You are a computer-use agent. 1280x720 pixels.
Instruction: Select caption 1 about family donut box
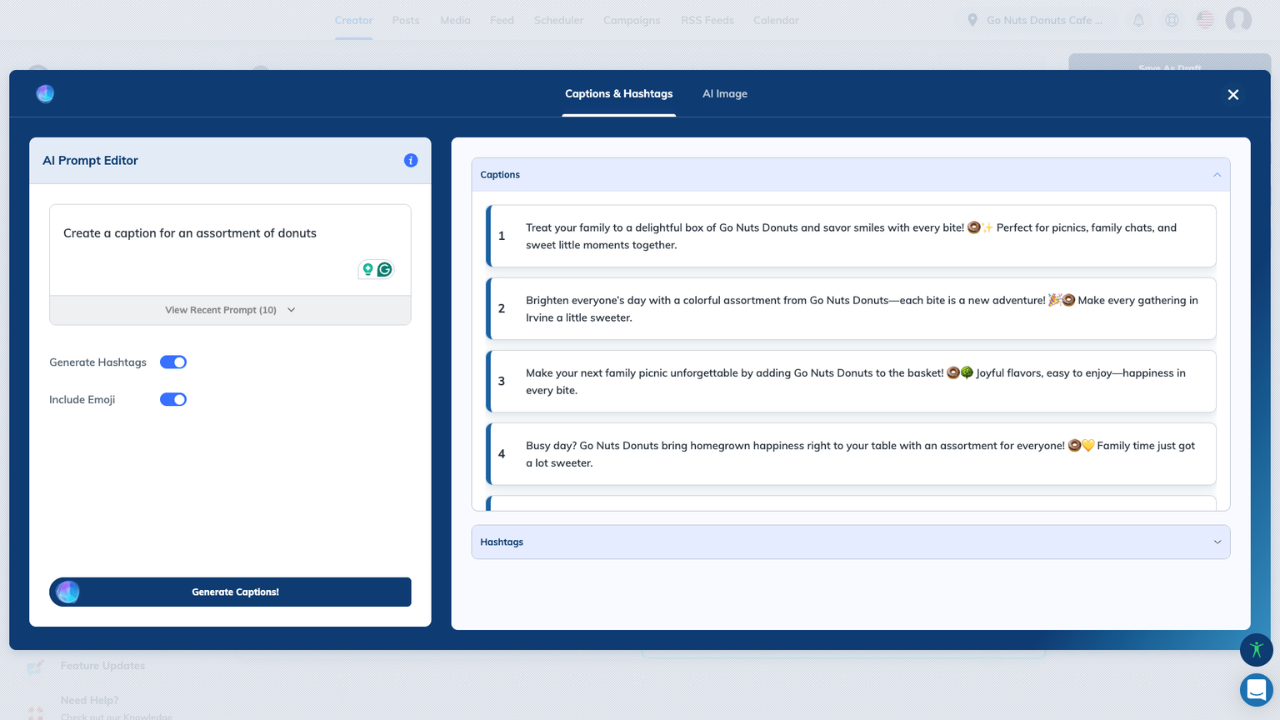[x=850, y=236]
